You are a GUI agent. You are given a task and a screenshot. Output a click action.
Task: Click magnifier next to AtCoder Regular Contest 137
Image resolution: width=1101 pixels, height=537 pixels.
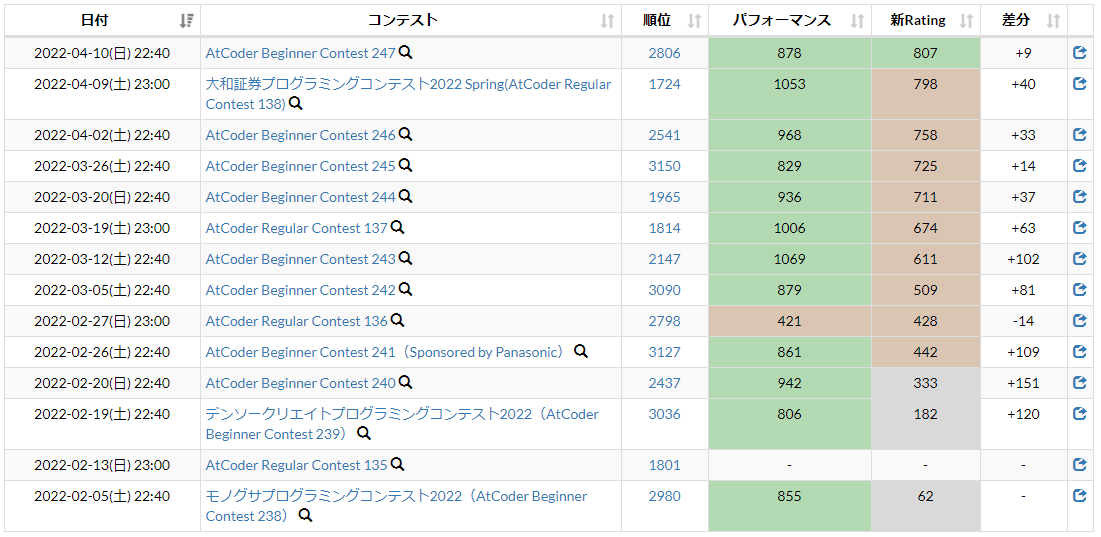coord(397,227)
